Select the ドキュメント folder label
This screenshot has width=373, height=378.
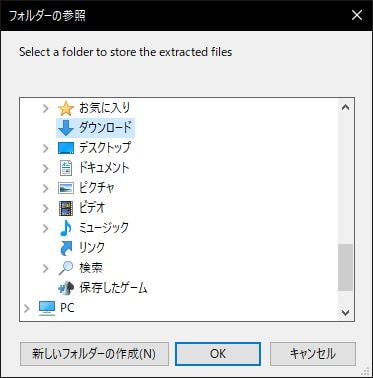click(104, 168)
